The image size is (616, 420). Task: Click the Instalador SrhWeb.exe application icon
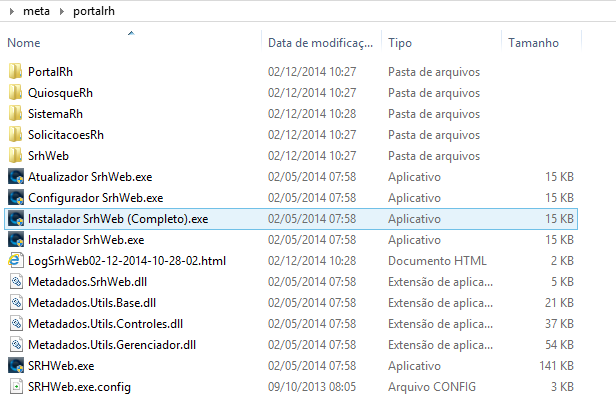tap(16, 240)
